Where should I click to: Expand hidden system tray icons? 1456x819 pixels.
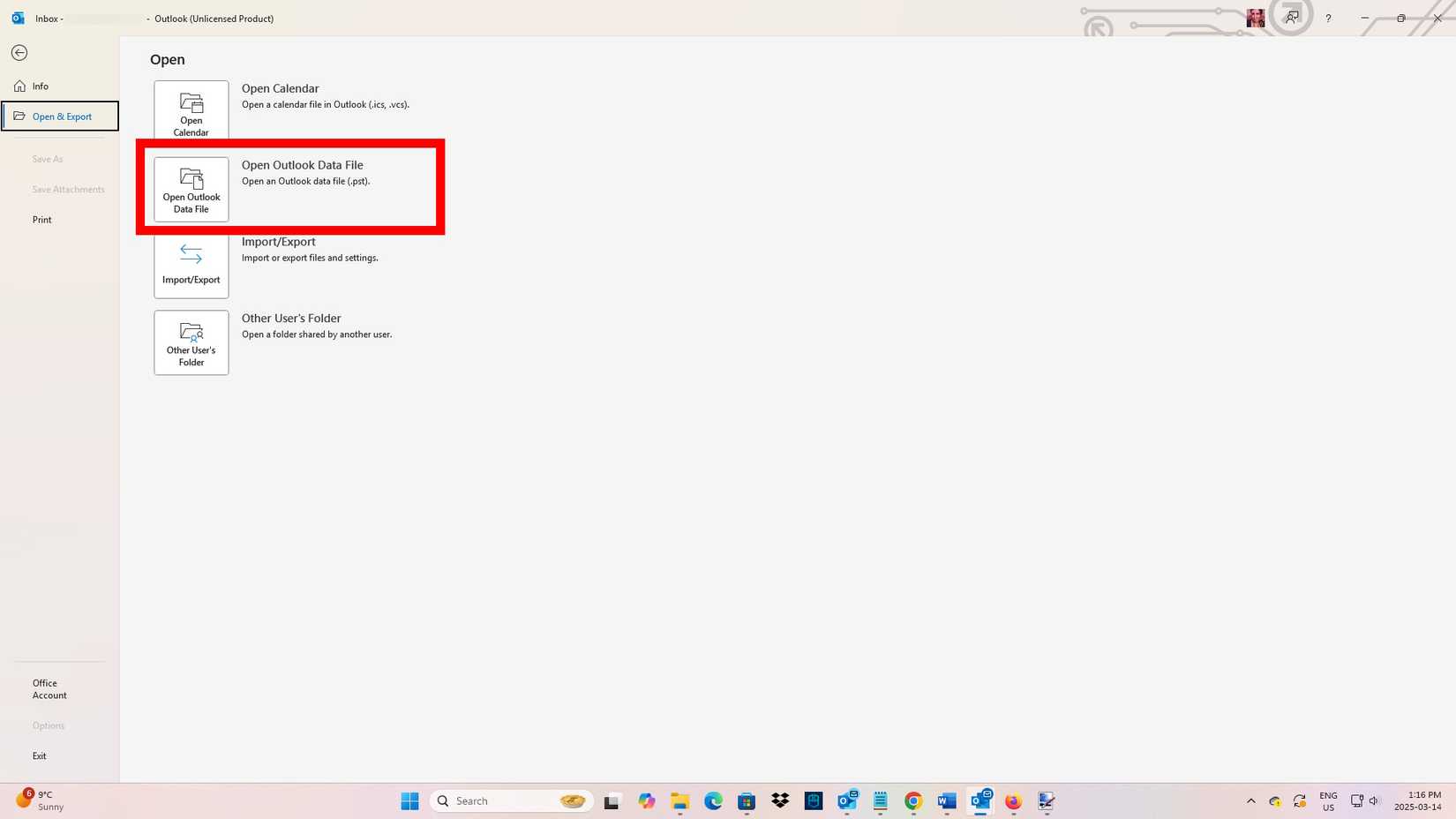click(1251, 800)
